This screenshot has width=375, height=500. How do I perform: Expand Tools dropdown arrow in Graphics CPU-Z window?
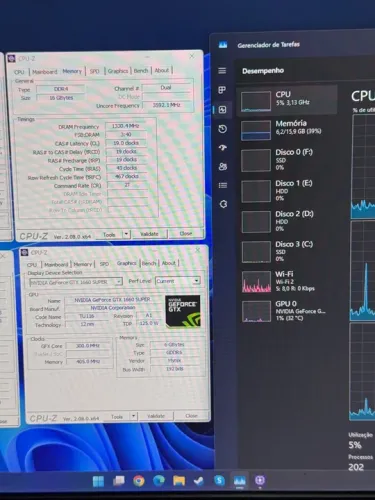(133, 416)
